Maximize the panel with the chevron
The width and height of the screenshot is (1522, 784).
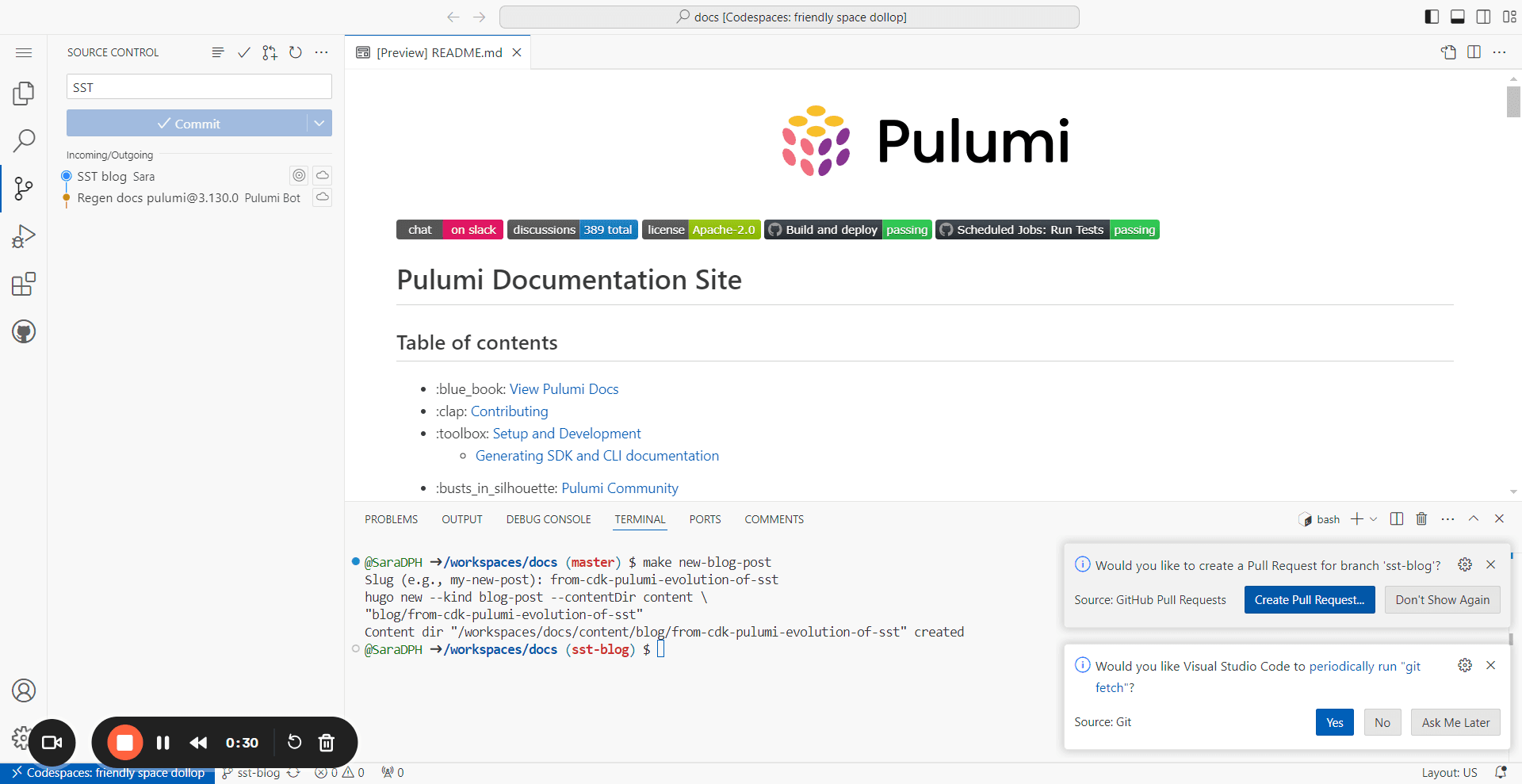1474,519
